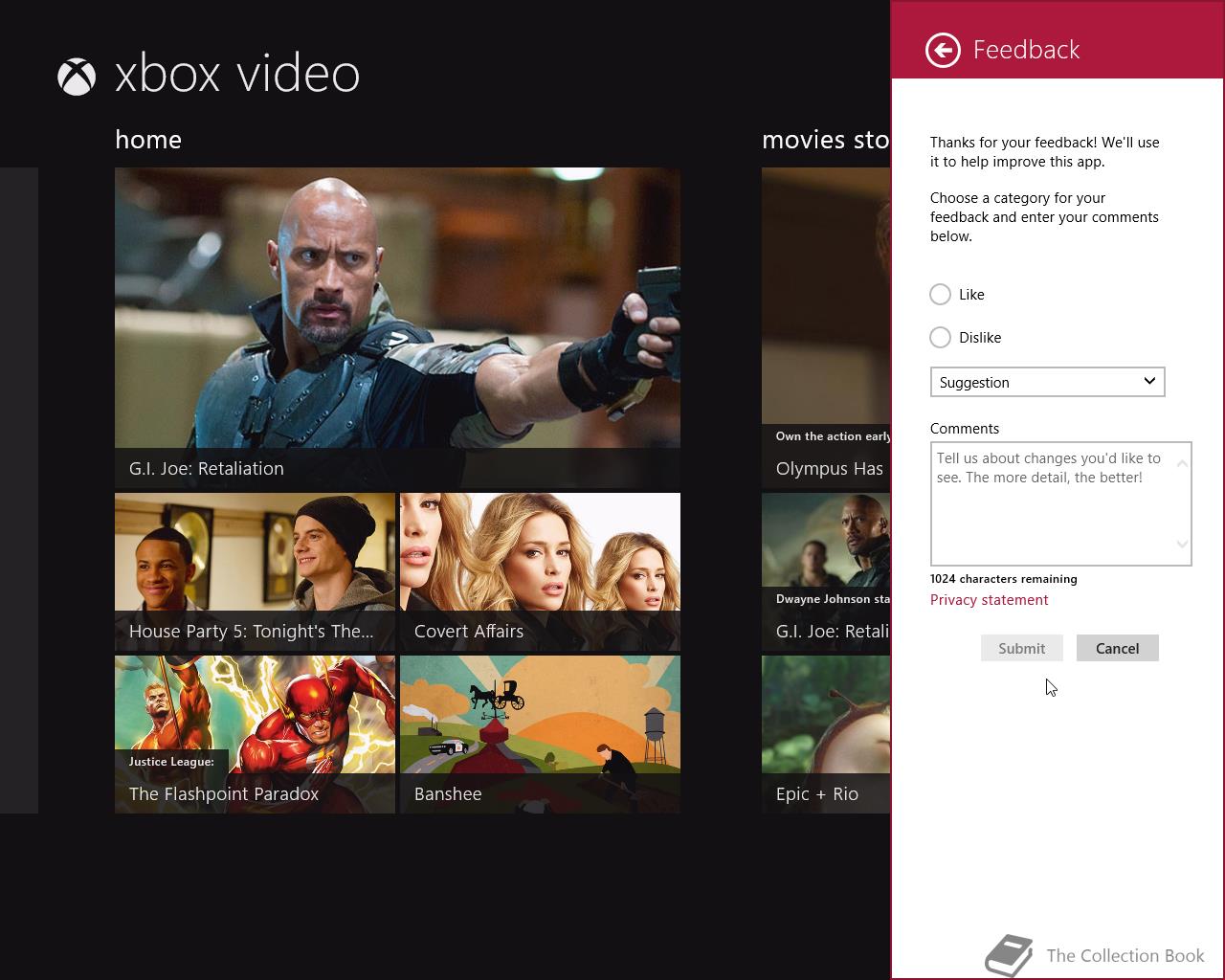Open House Party 5: Tonight's The... tile
Viewport: 1225px width, 980px height.
tap(255, 572)
